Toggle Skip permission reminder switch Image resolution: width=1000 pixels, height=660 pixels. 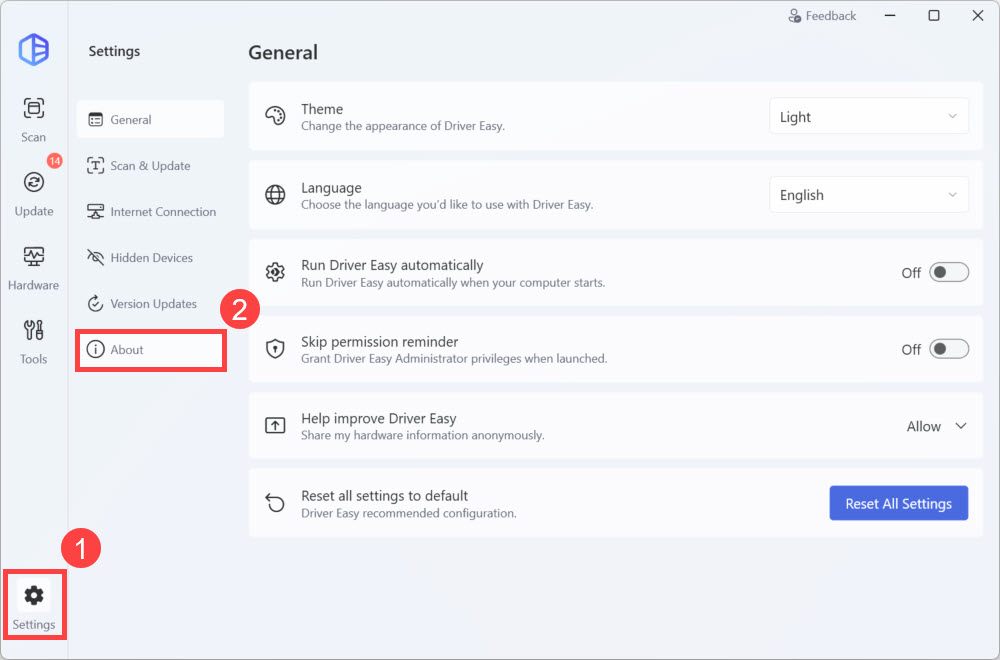point(949,349)
